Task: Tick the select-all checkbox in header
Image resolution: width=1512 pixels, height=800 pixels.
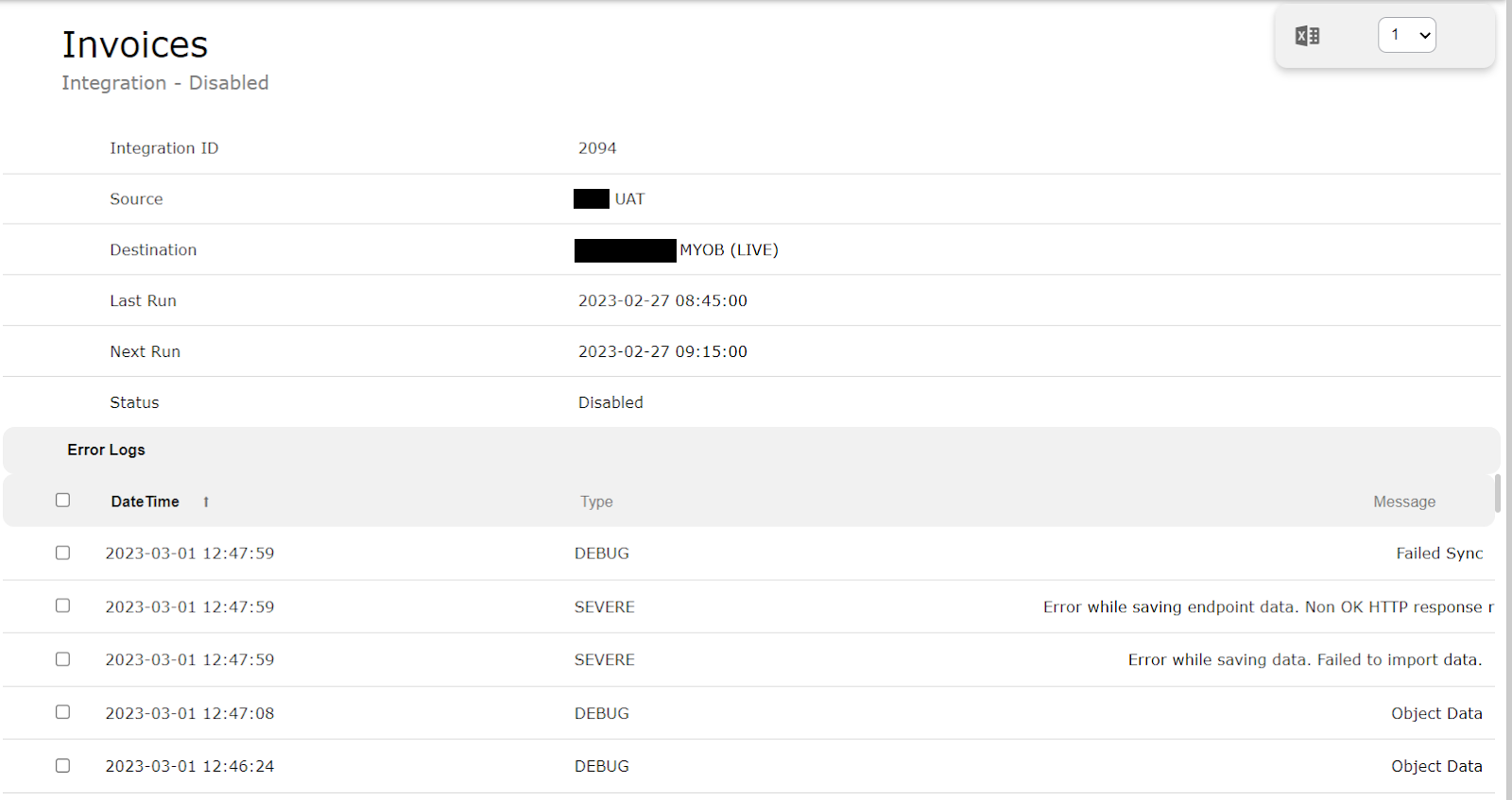Action: click(62, 500)
